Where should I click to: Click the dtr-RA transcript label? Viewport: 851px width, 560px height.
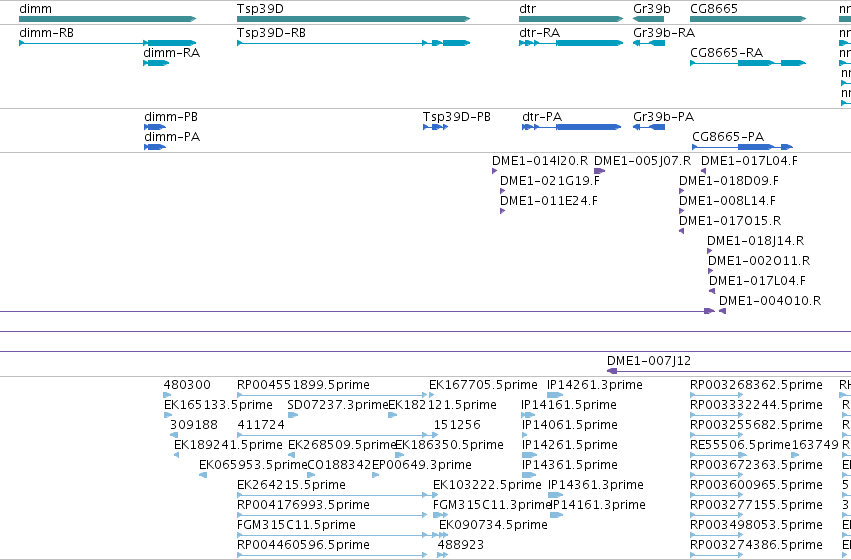coord(539,33)
